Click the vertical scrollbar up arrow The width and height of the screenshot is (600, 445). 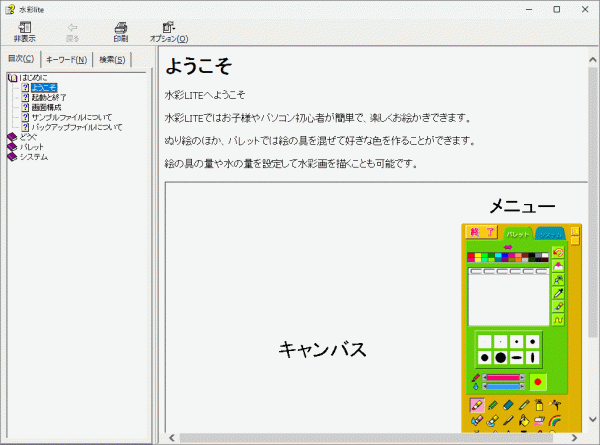tap(593, 60)
